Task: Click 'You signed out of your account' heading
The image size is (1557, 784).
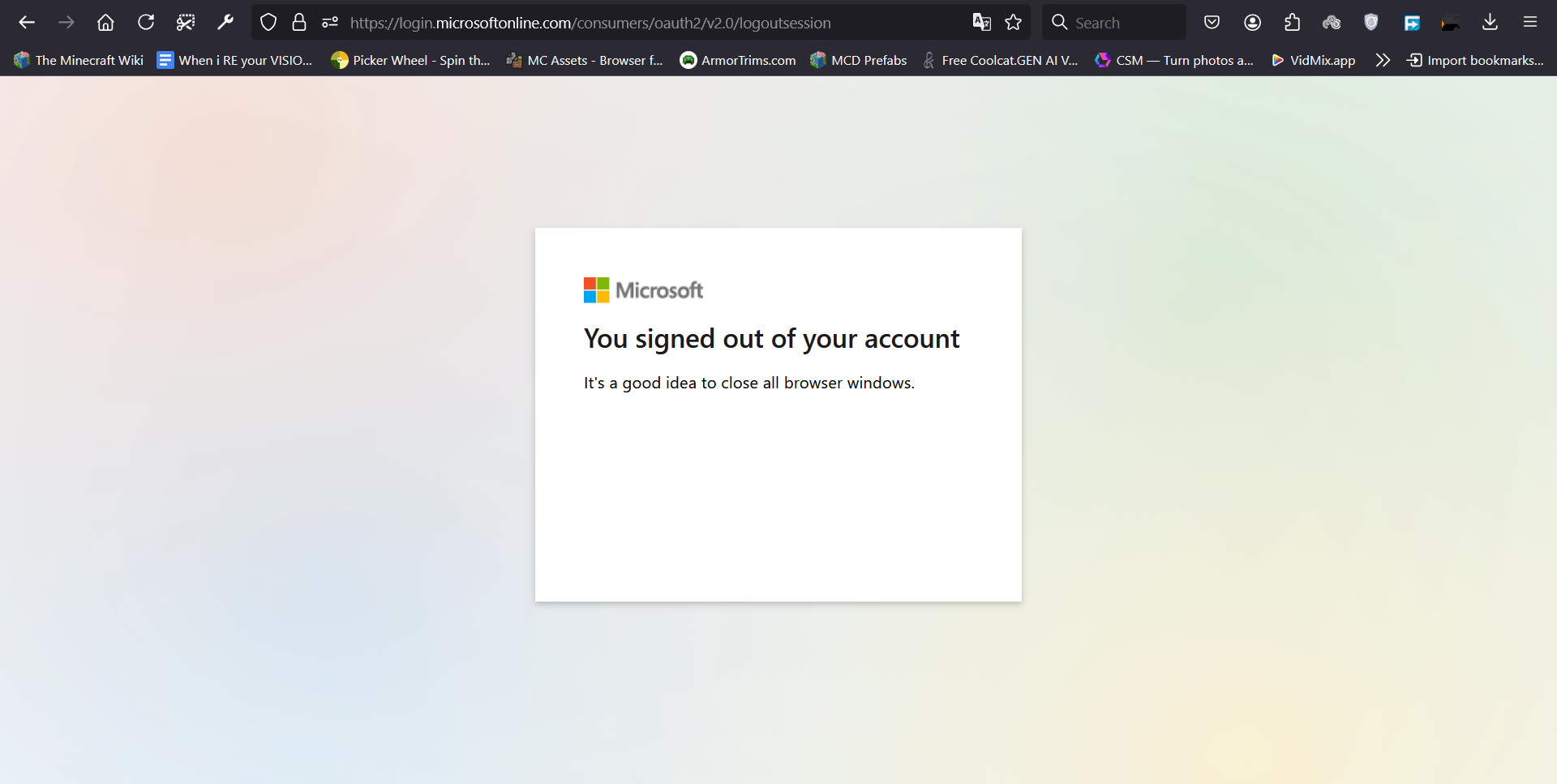Action: point(771,339)
